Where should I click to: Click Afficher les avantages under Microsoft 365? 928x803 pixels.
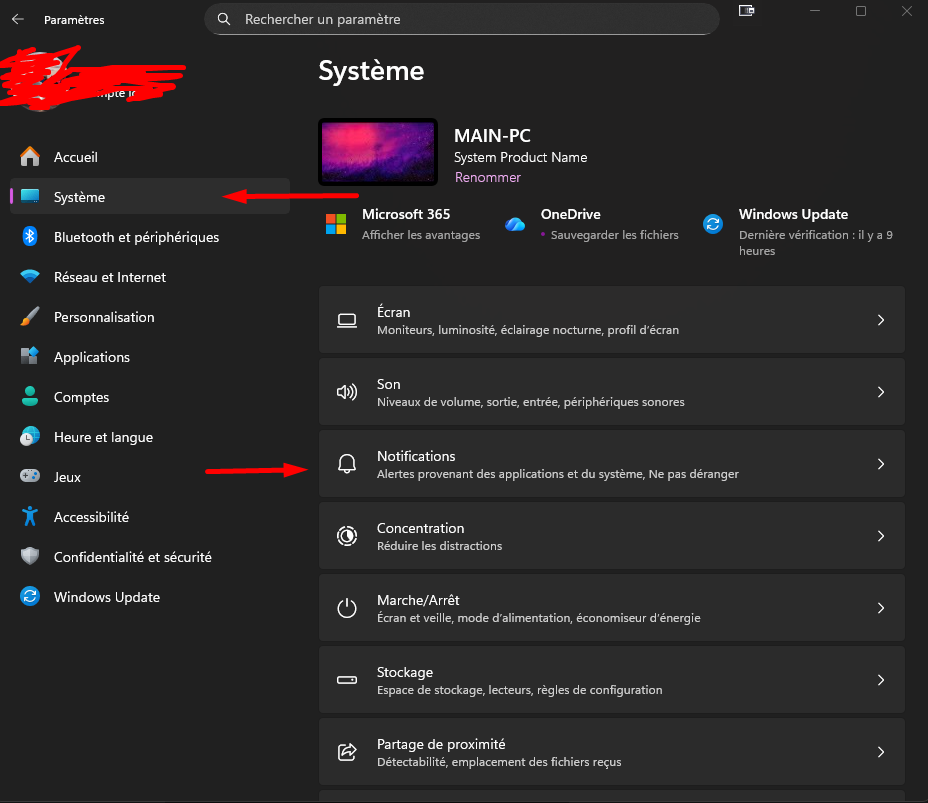tap(421, 235)
